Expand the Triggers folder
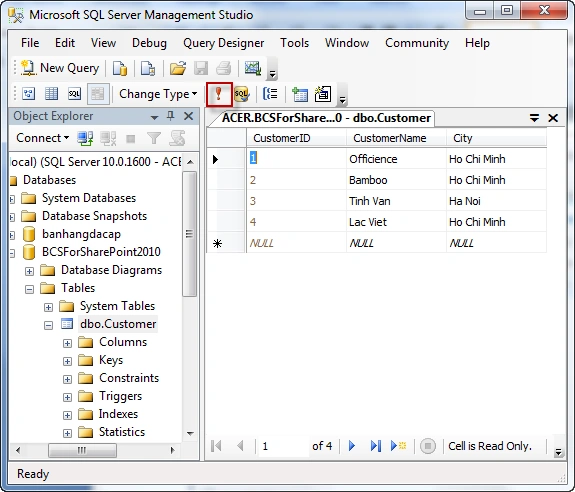Viewport: 575px width, 492px height. (x=67, y=397)
